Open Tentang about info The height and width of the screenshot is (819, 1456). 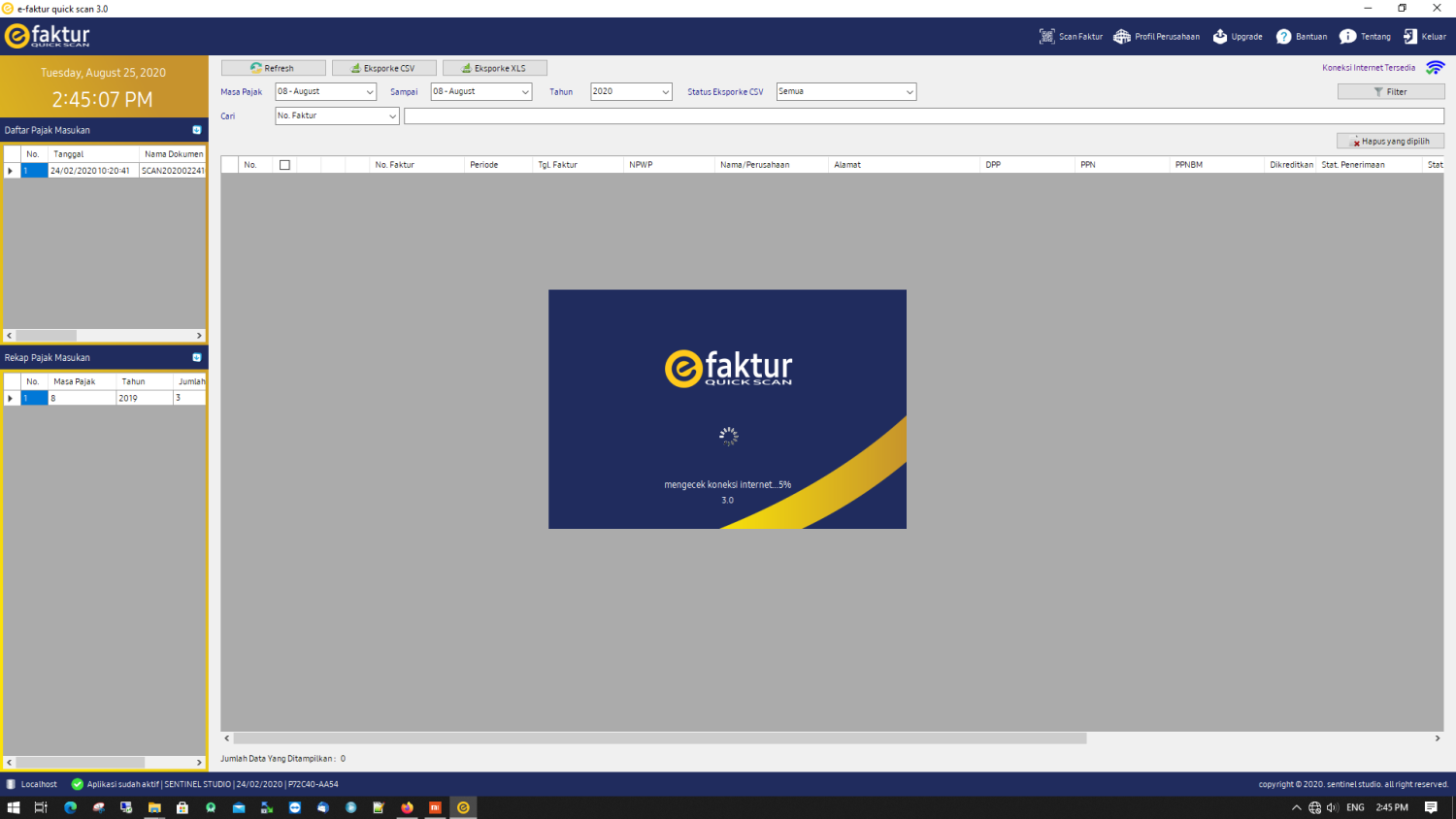click(x=1365, y=37)
